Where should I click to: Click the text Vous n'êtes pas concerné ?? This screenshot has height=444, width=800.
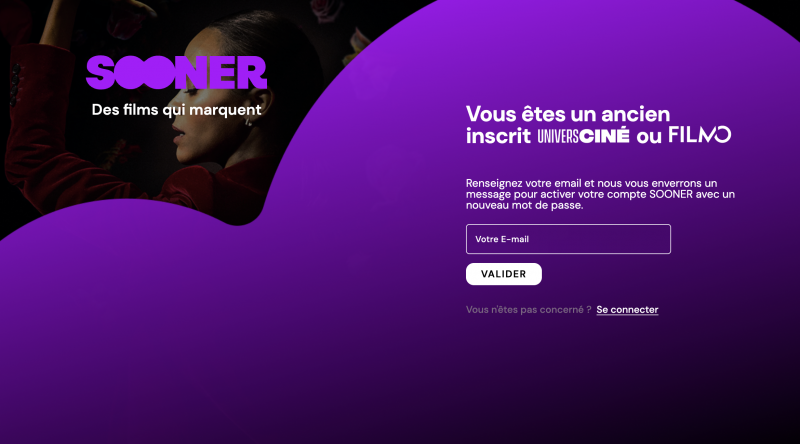tap(528, 310)
